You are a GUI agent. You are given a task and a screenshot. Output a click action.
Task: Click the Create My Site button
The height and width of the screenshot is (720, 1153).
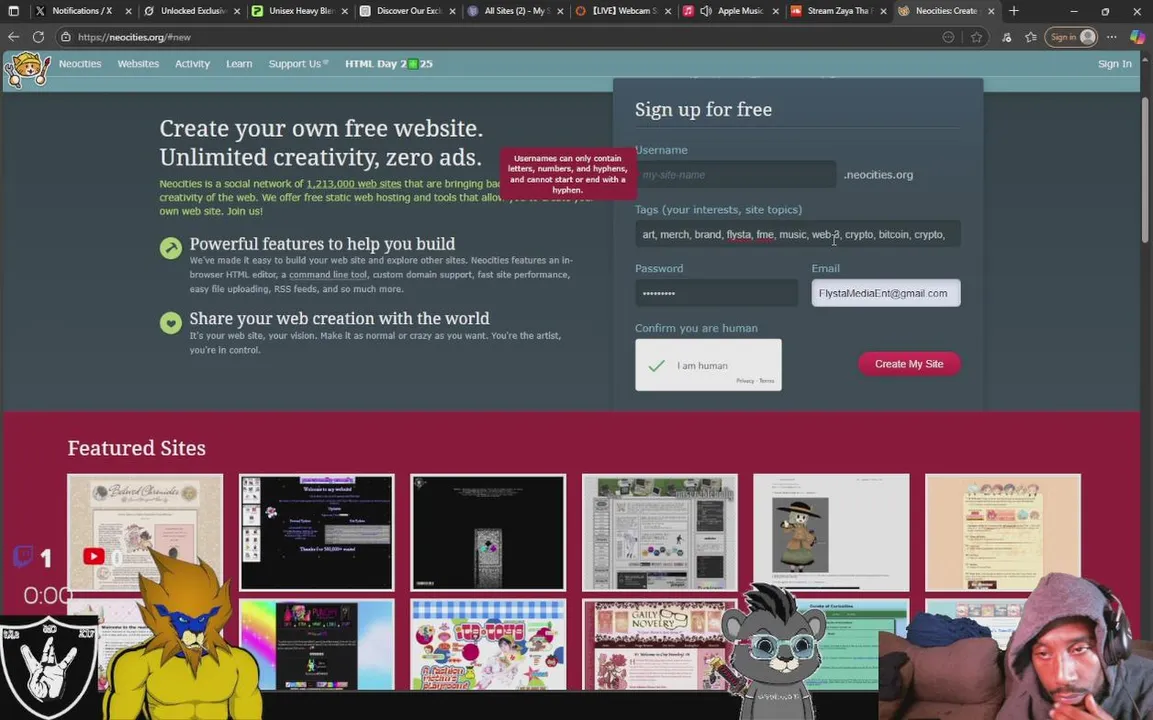click(909, 364)
